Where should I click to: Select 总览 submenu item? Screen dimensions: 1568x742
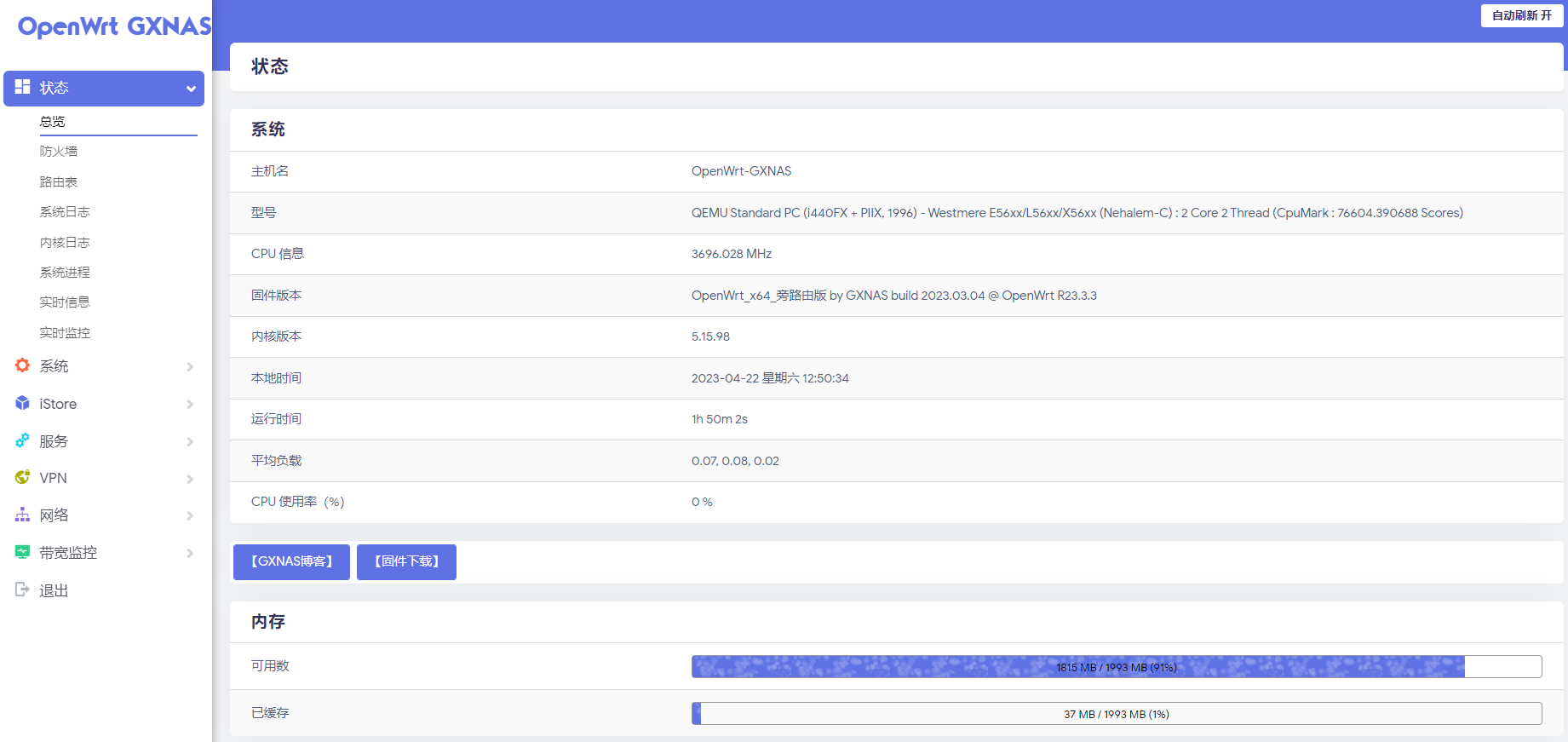[52, 121]
